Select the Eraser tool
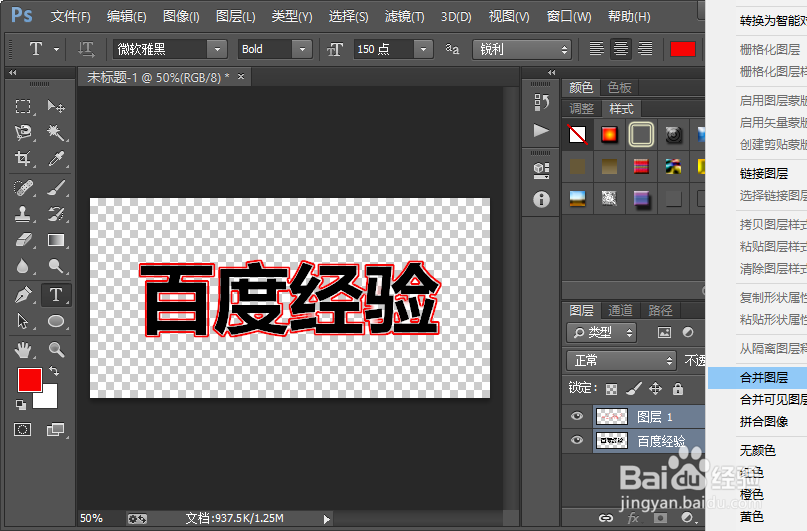This screenshot has height=531, width=807. point(23,240)
